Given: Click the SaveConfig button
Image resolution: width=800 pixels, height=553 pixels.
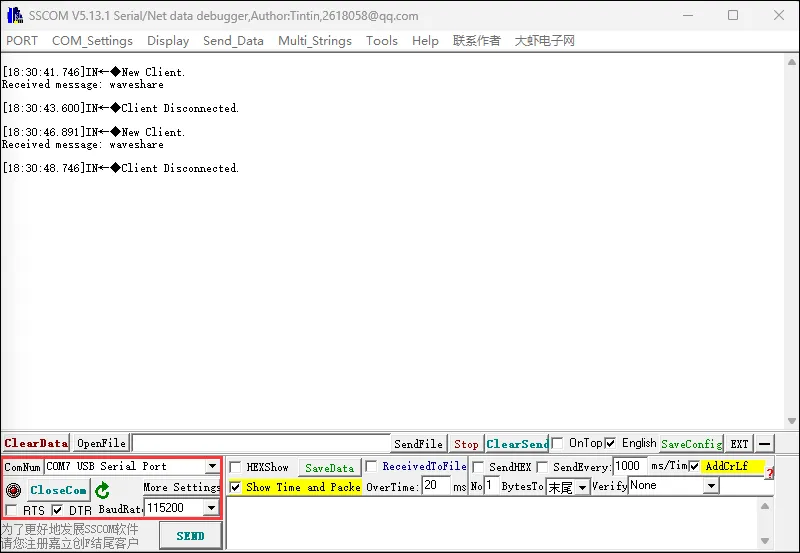Looking at the screenshot, I should tap(690, 443).
